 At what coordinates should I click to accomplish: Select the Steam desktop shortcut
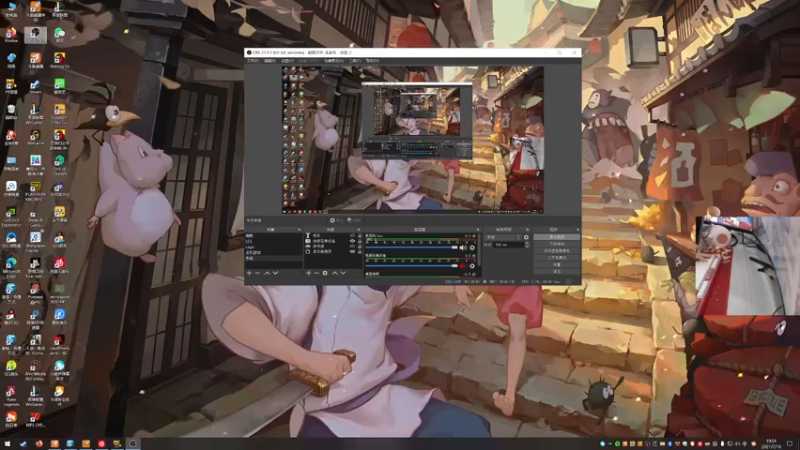(x=35, y=86)
